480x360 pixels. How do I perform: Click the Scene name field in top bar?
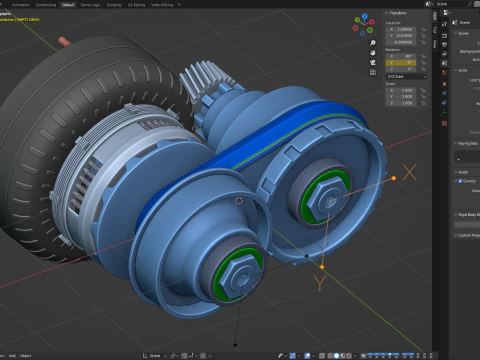coord(450,4)
